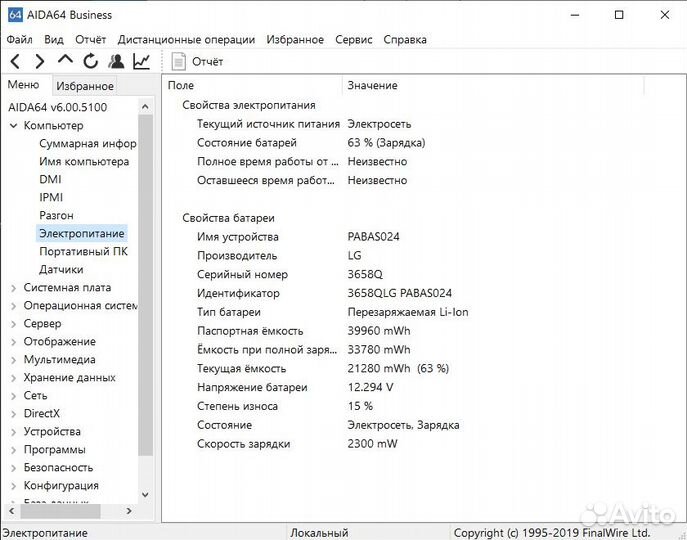
Task: Expand the Конфигурация tree node
Action: coord(14,486)
